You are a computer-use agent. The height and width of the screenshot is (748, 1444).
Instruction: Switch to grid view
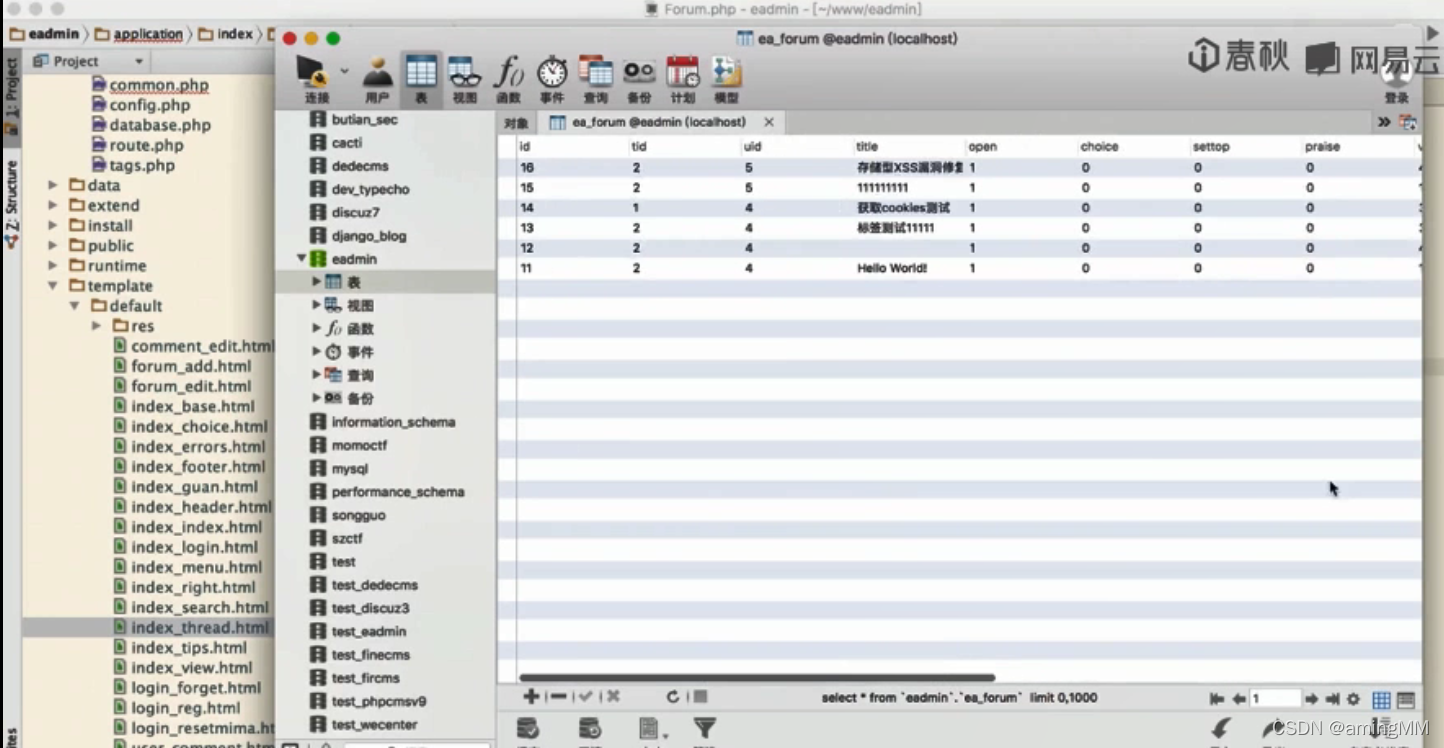point(1381,699)
